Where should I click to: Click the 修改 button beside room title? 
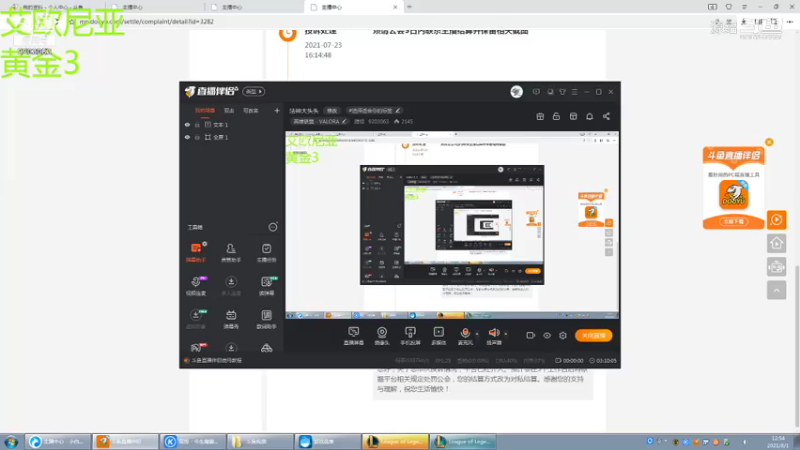pyautogui.click(x=332, y=111)
